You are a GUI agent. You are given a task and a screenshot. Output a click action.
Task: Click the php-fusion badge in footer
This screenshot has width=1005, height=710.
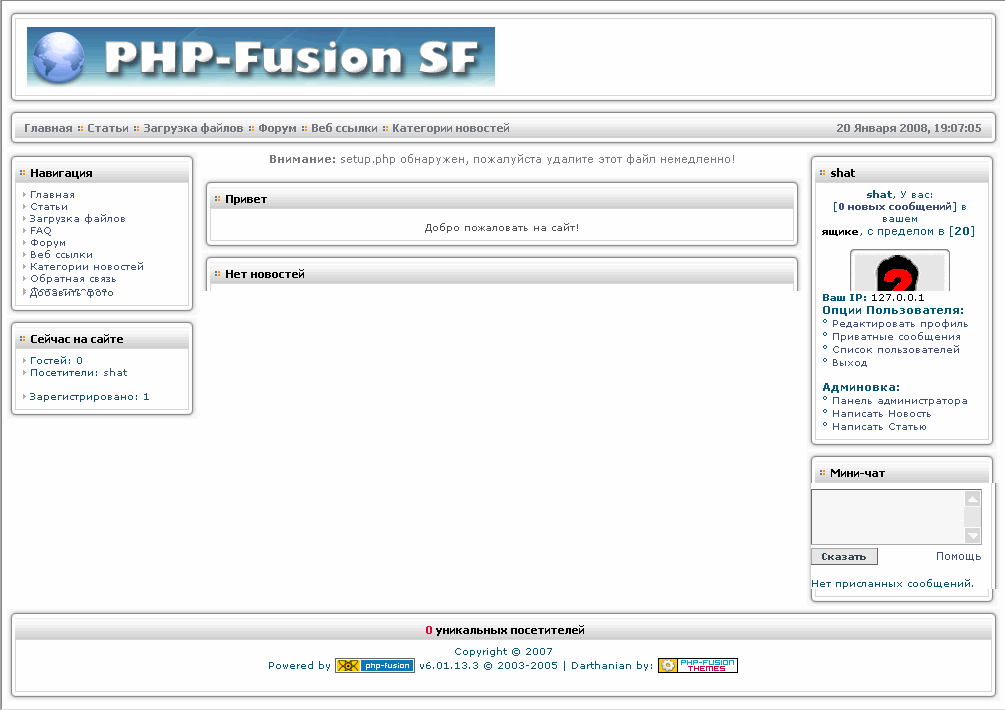click(x=375, y=666)
